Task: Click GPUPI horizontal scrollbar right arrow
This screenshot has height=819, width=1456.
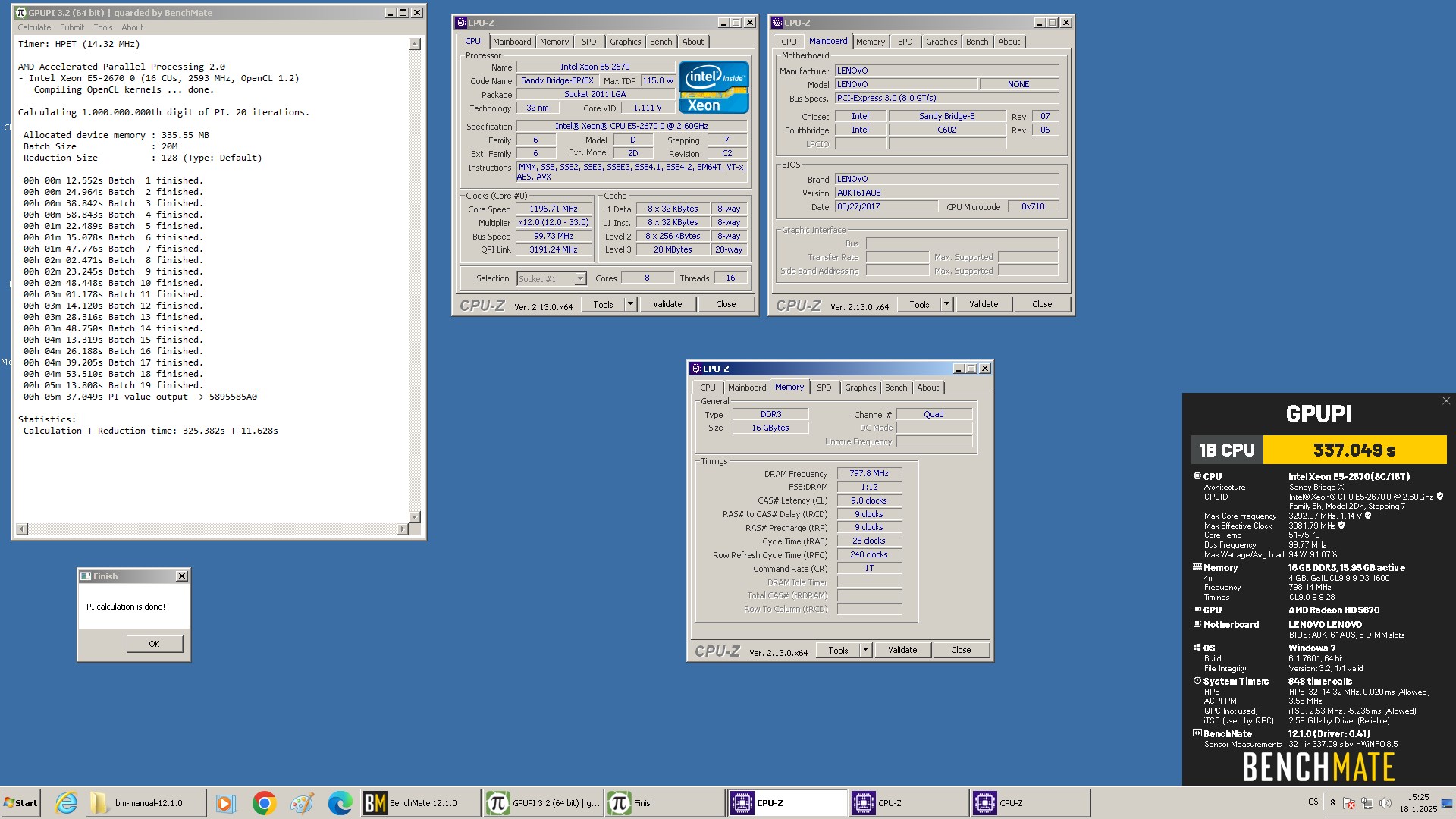Action: (402, 529)
